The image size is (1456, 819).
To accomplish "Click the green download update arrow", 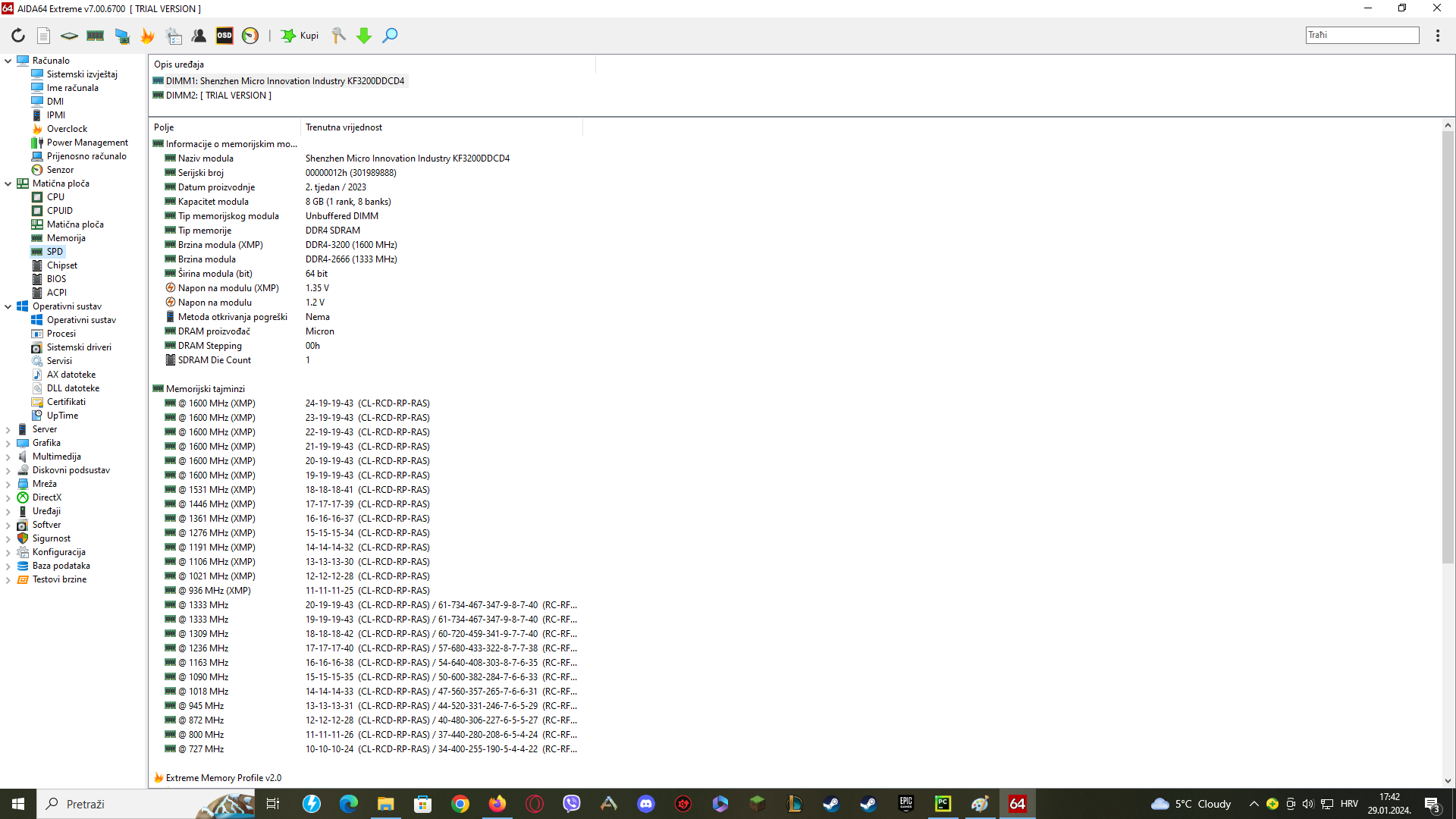I will (x=364, y=36).
